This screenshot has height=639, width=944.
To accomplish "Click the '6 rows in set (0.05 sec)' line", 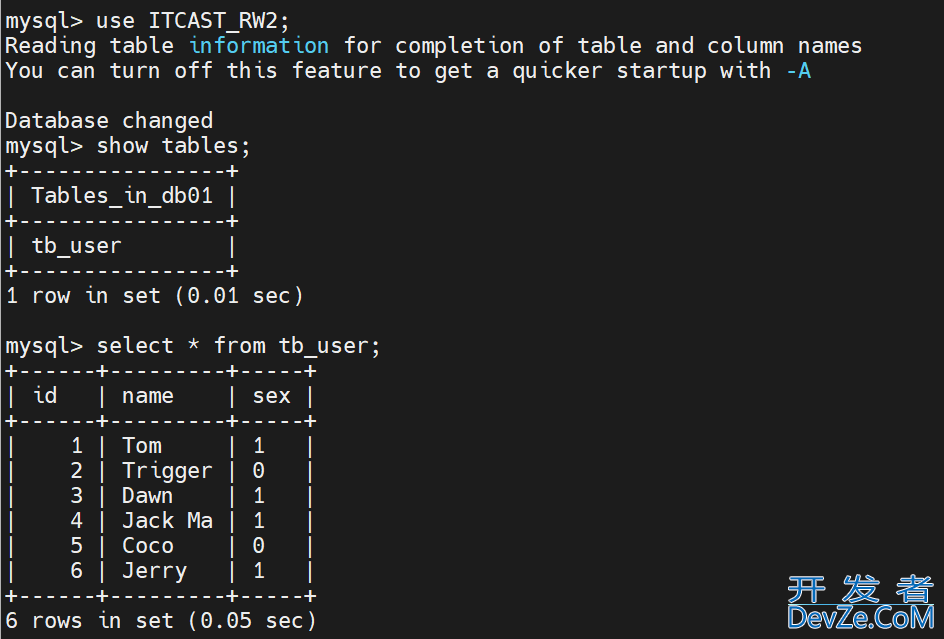I will (x=161, y=620).
